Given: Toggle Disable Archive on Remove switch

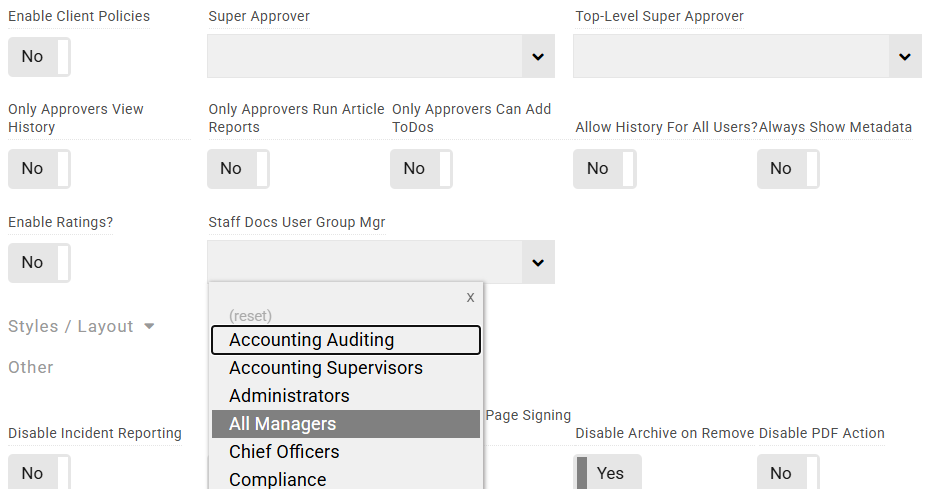Looking at the screenshot, I should tap(608, 473).
